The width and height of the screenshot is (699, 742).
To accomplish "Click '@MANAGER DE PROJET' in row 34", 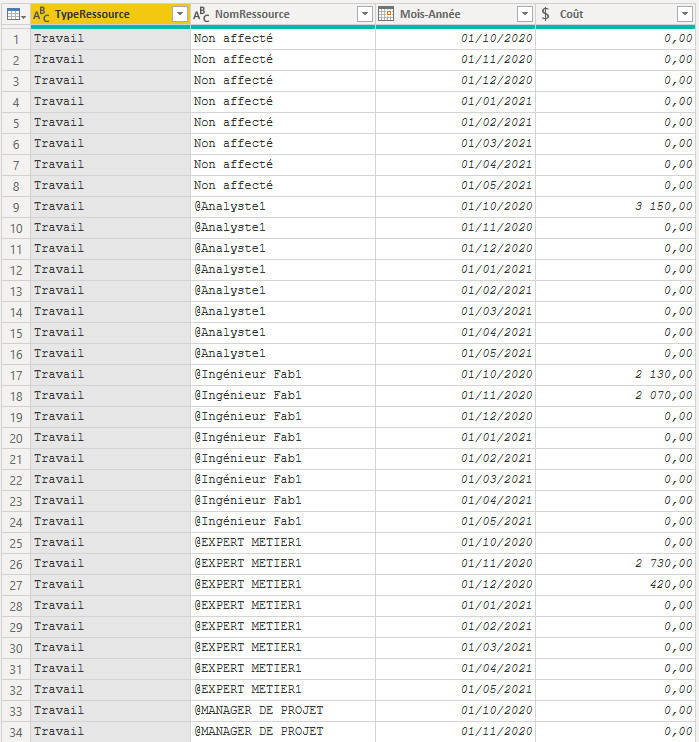I will click(x=259, y=732).
